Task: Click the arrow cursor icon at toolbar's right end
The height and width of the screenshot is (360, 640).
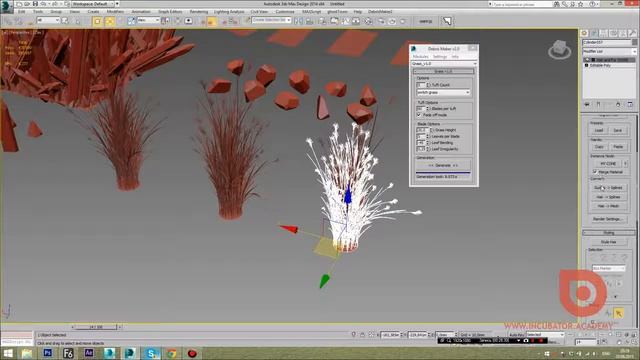Action: pos(447,21)
